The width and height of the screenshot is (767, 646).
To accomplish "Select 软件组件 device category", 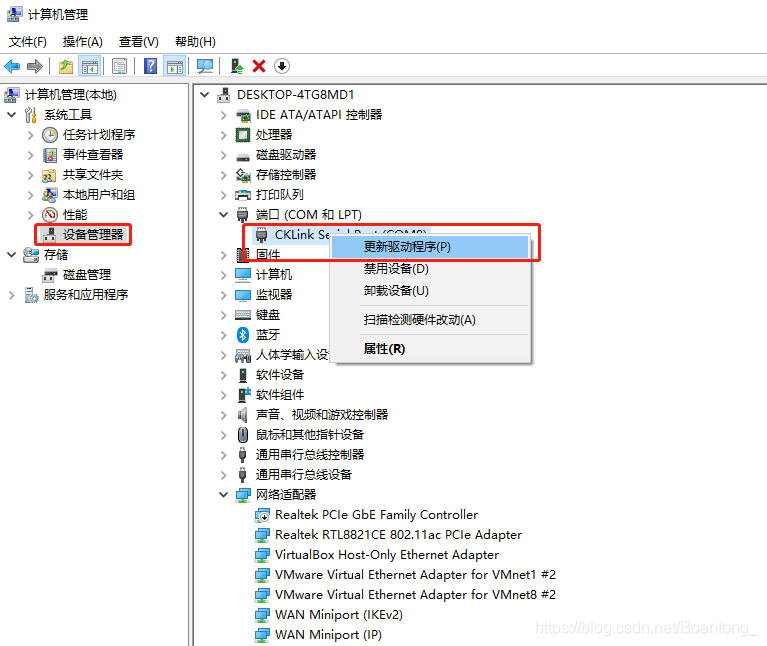I will tap(279, 395).
